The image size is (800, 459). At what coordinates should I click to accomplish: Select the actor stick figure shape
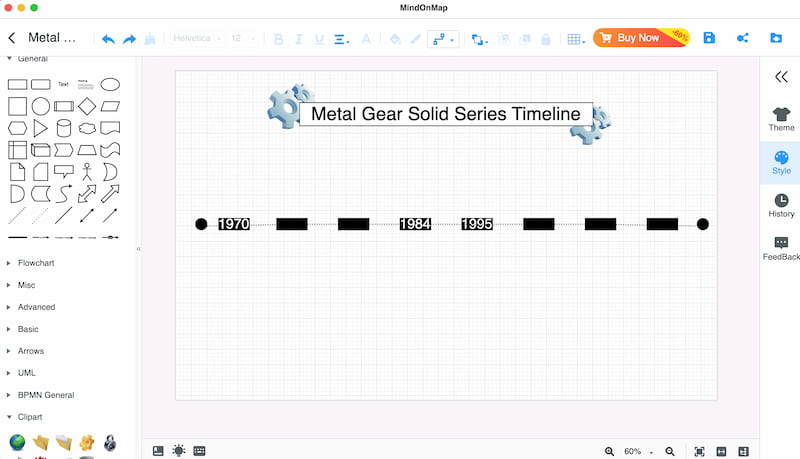[87, 172]
